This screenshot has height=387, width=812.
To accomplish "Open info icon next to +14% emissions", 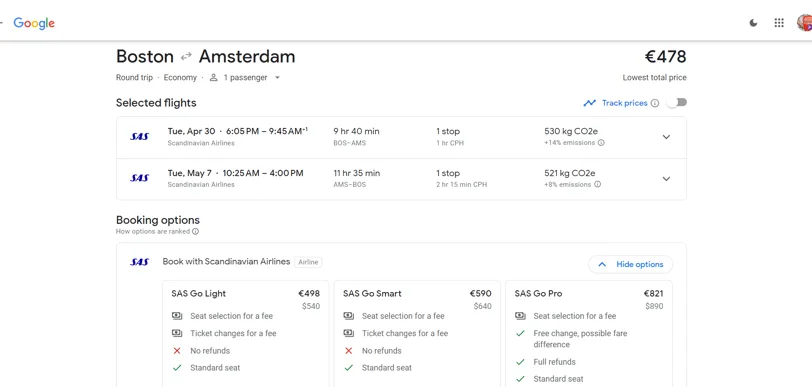I will coord(601,142).
